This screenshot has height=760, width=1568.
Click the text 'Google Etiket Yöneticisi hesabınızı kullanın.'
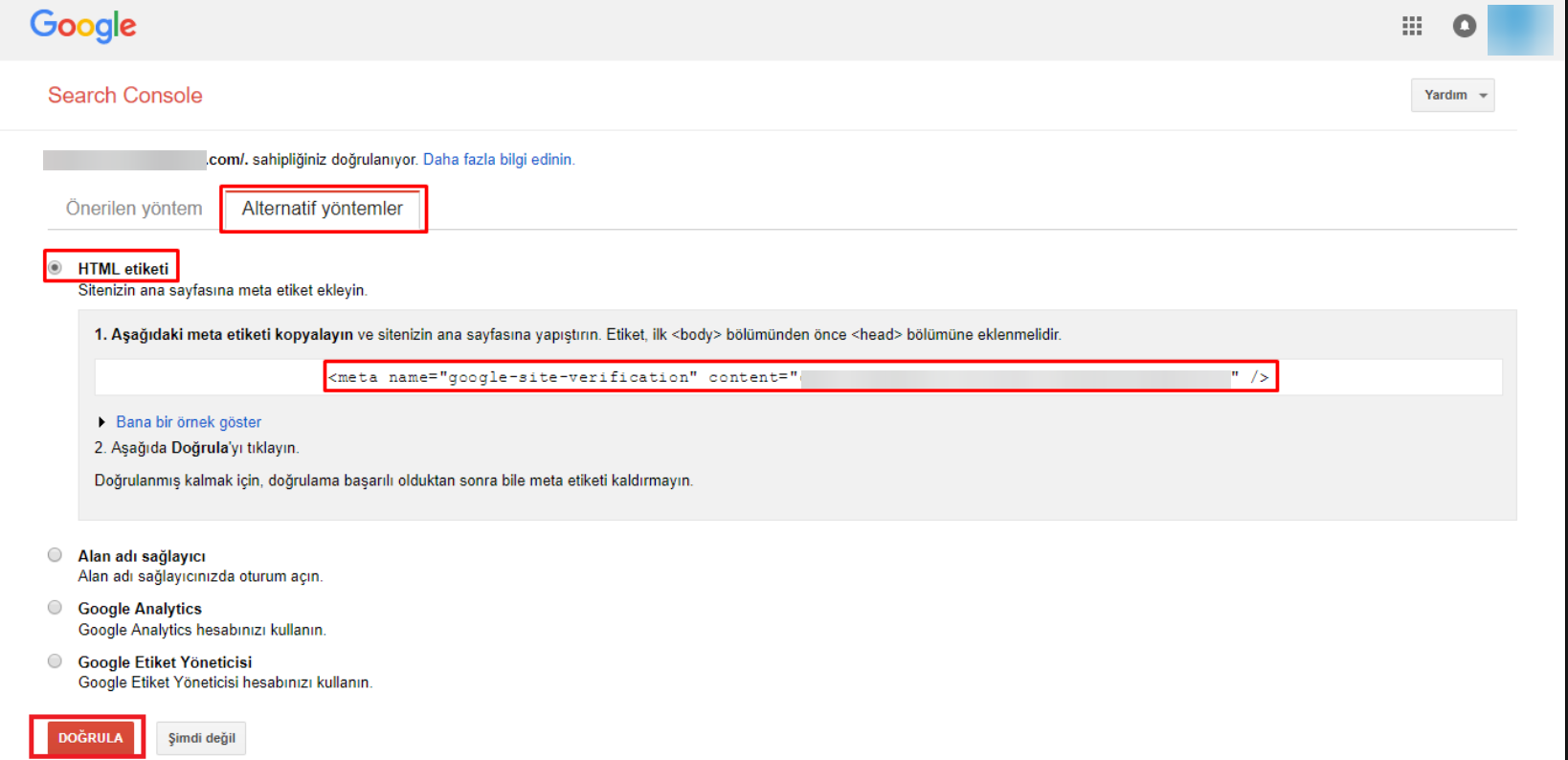pos(225,682)
